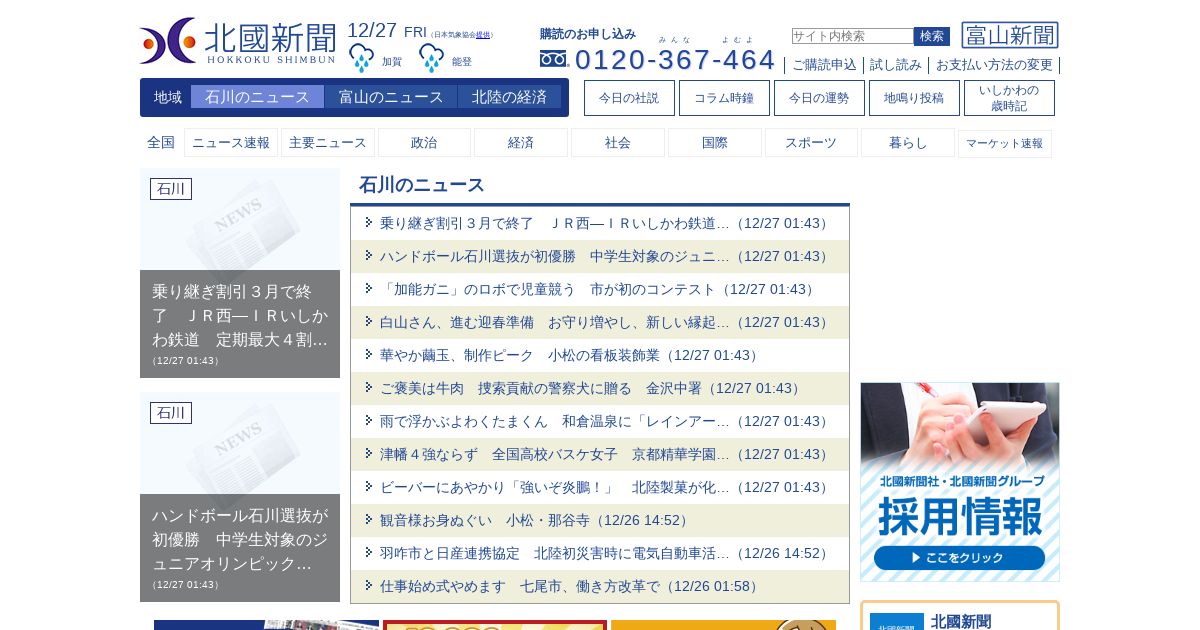
Task: Open the ご購読申込 link
Action: point(824,65)
